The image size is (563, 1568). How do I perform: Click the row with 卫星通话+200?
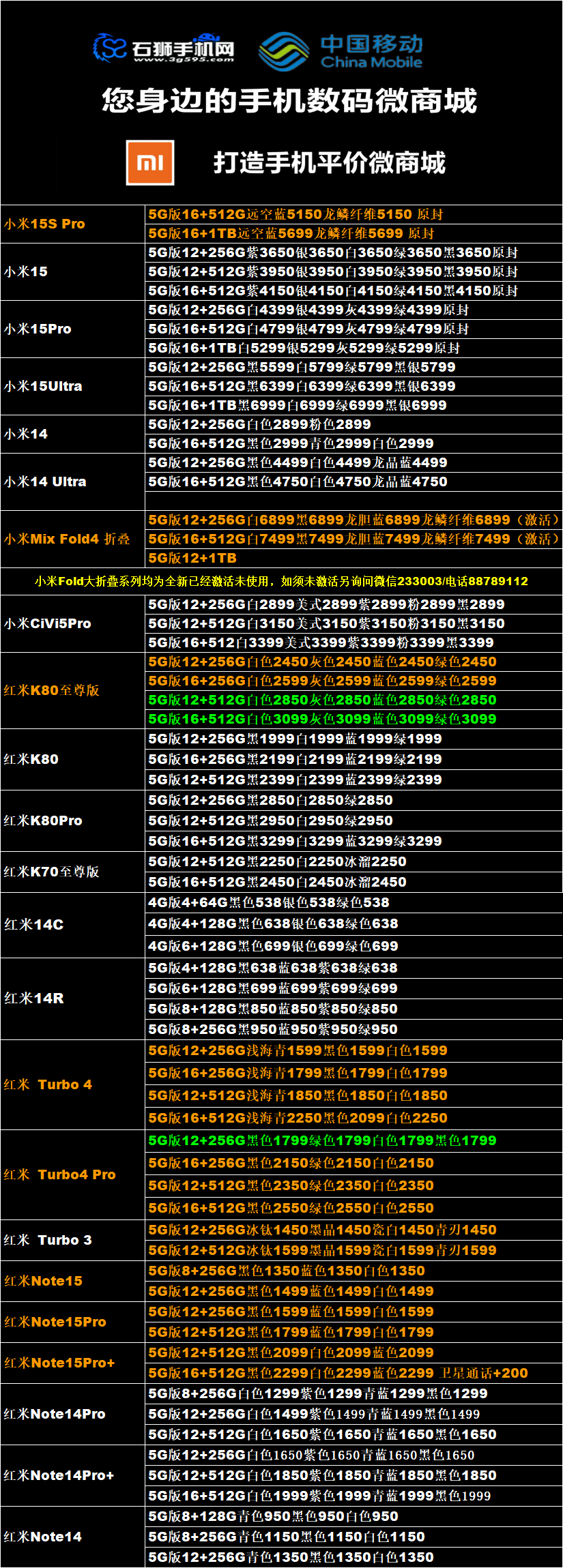click(x=338, y=1373)
